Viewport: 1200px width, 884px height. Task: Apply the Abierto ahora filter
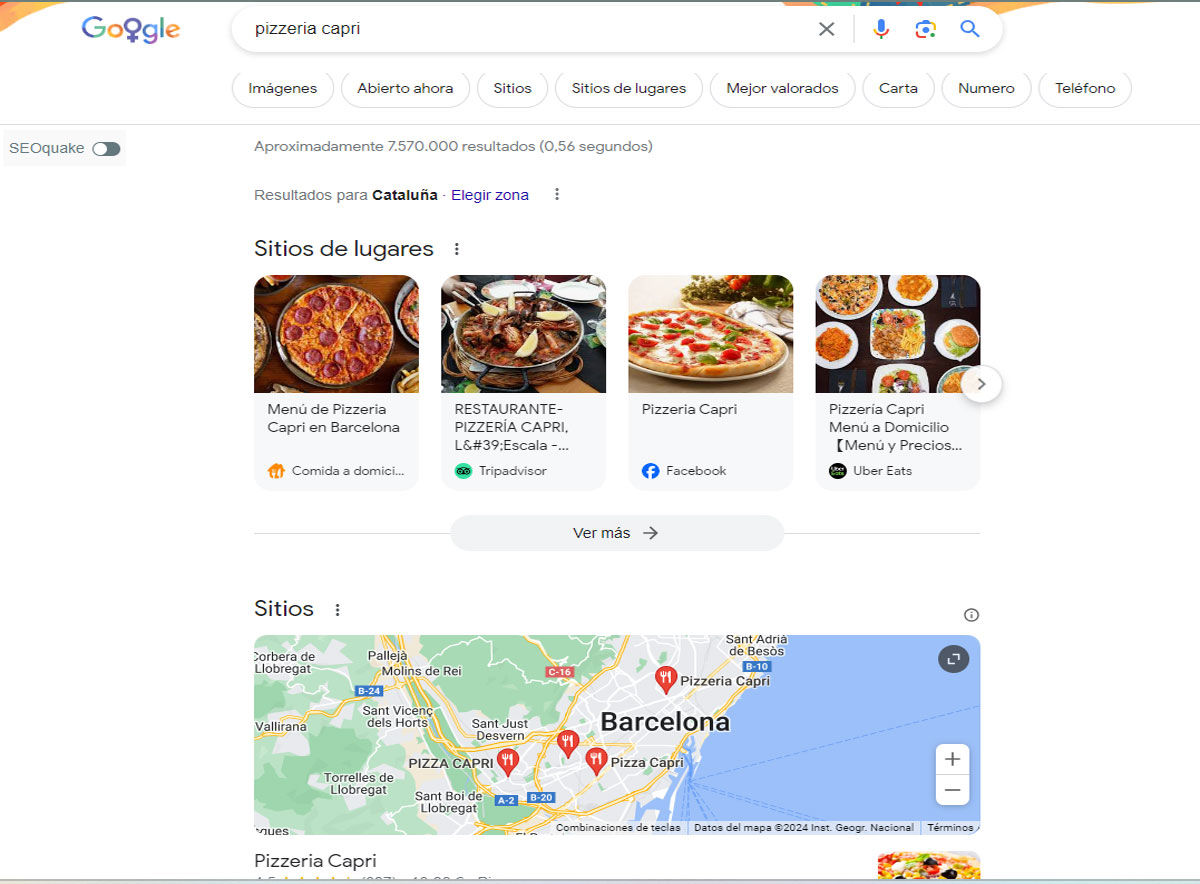point(405,88)
